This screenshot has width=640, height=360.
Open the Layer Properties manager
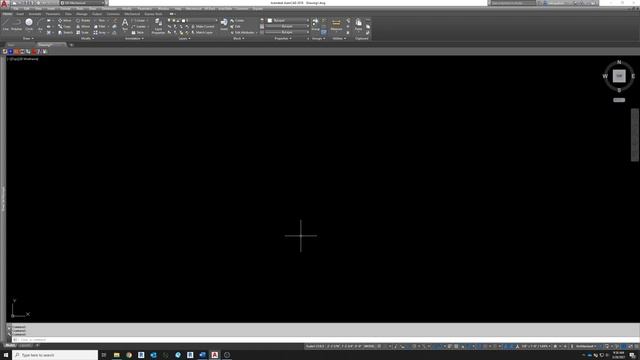(x=158, y=26)
